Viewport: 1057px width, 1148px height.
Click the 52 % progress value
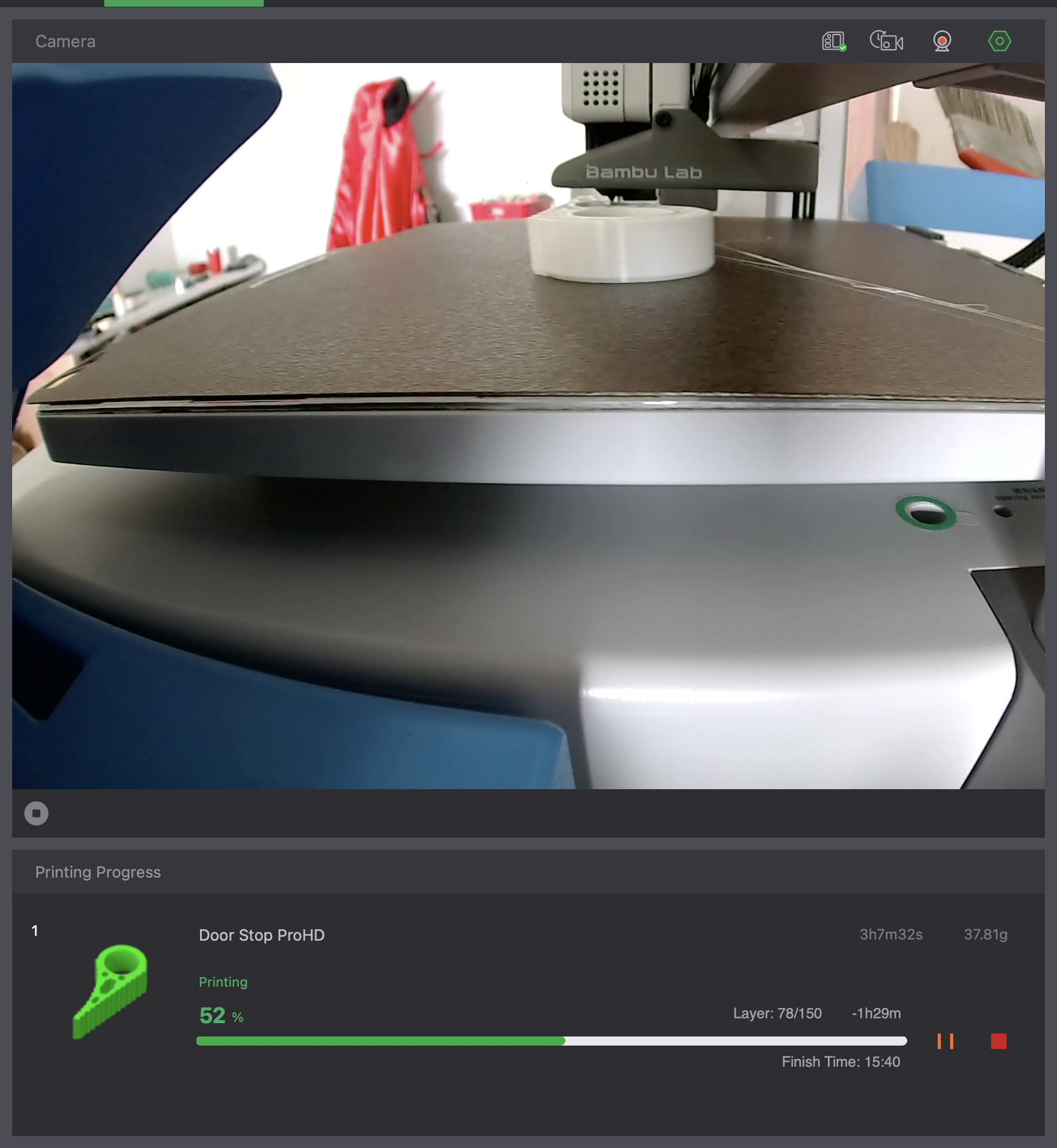[221, 1015]
